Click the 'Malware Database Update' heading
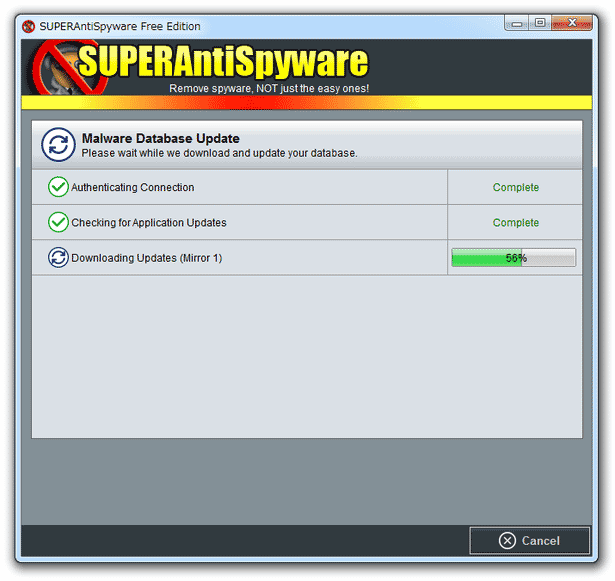 tap(160, 138)
